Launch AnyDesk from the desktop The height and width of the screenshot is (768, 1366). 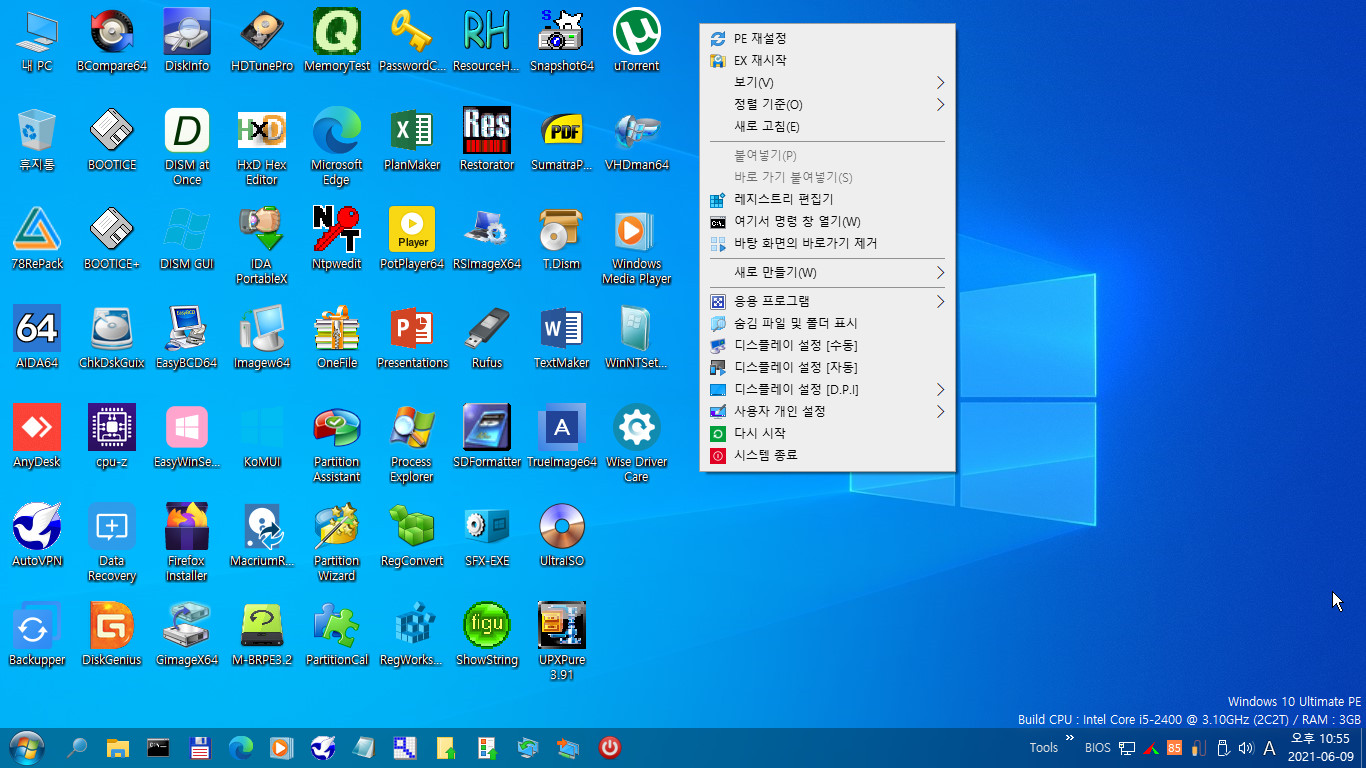click(37, 437)
